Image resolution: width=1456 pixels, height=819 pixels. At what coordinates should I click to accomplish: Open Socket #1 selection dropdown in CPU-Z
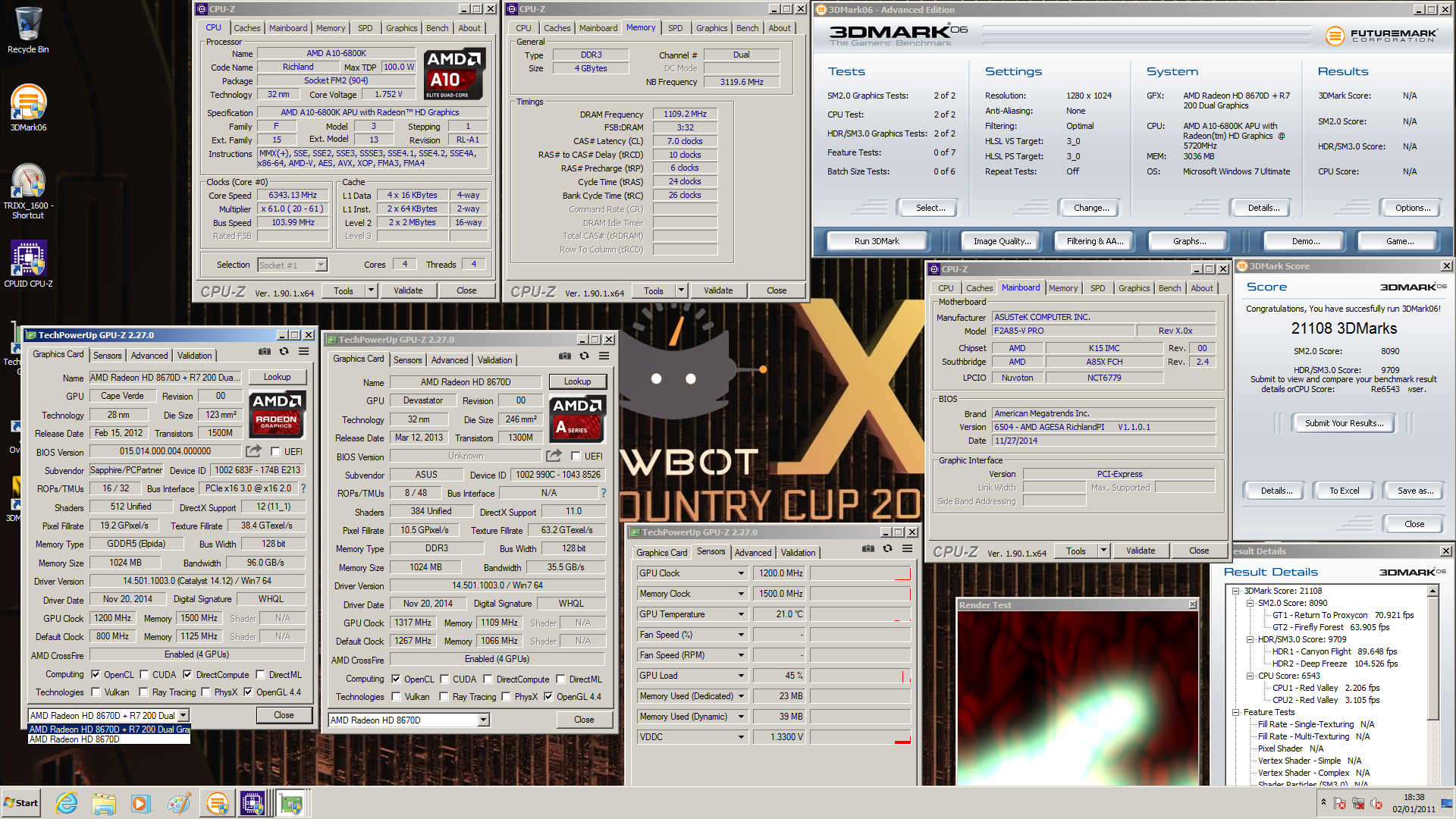tap(321, 265)
